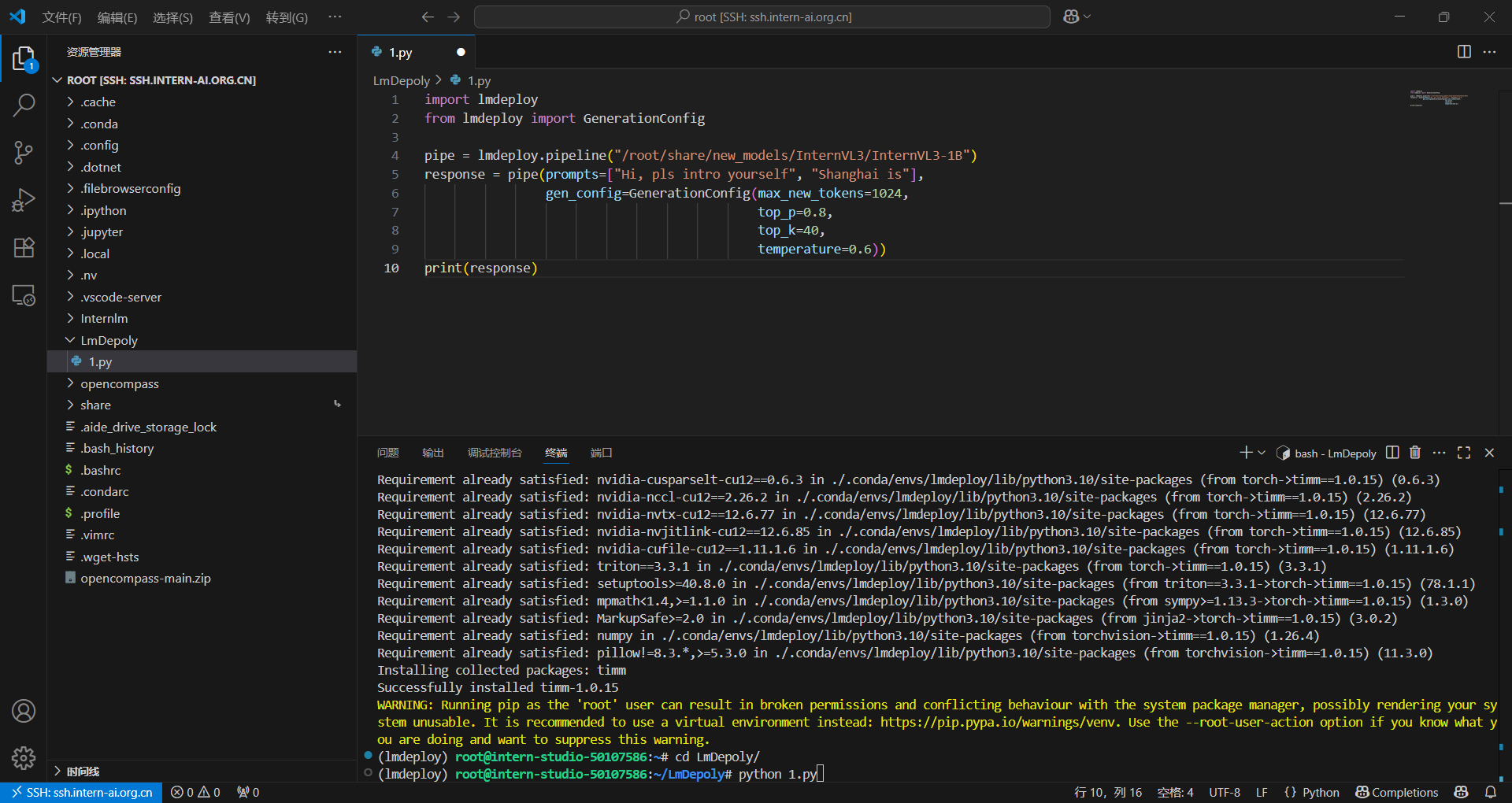Show errors and warnings problems count
Viewport: 1512px width, 803px height.
195,792
